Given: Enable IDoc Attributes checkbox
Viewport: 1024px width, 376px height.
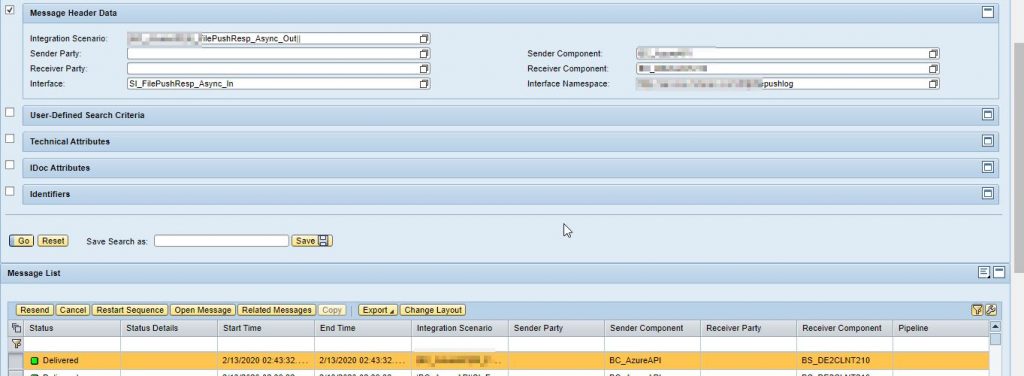Looking at the screenshot, I should coord(10,164).
